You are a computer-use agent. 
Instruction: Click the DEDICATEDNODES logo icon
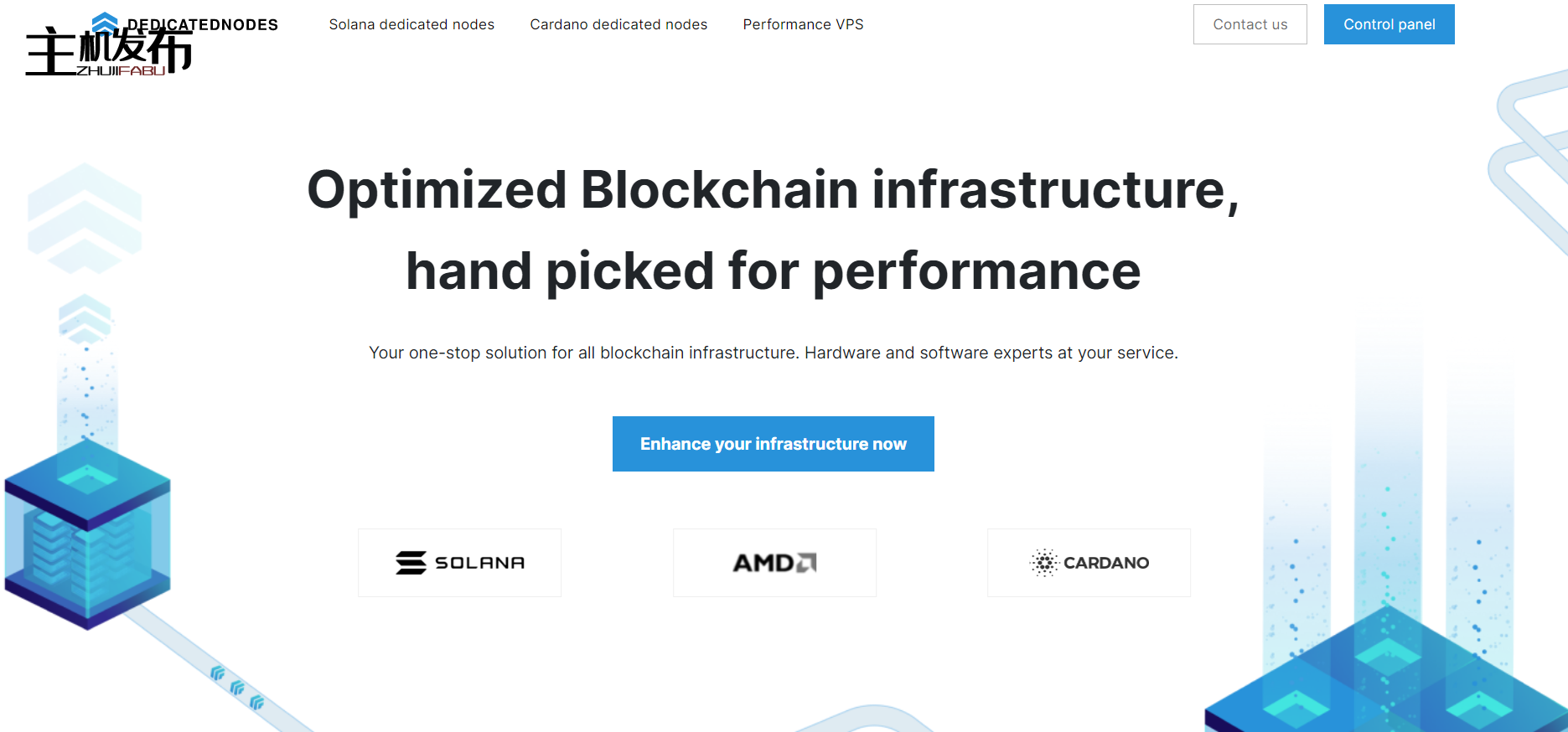tap(104, 21)
